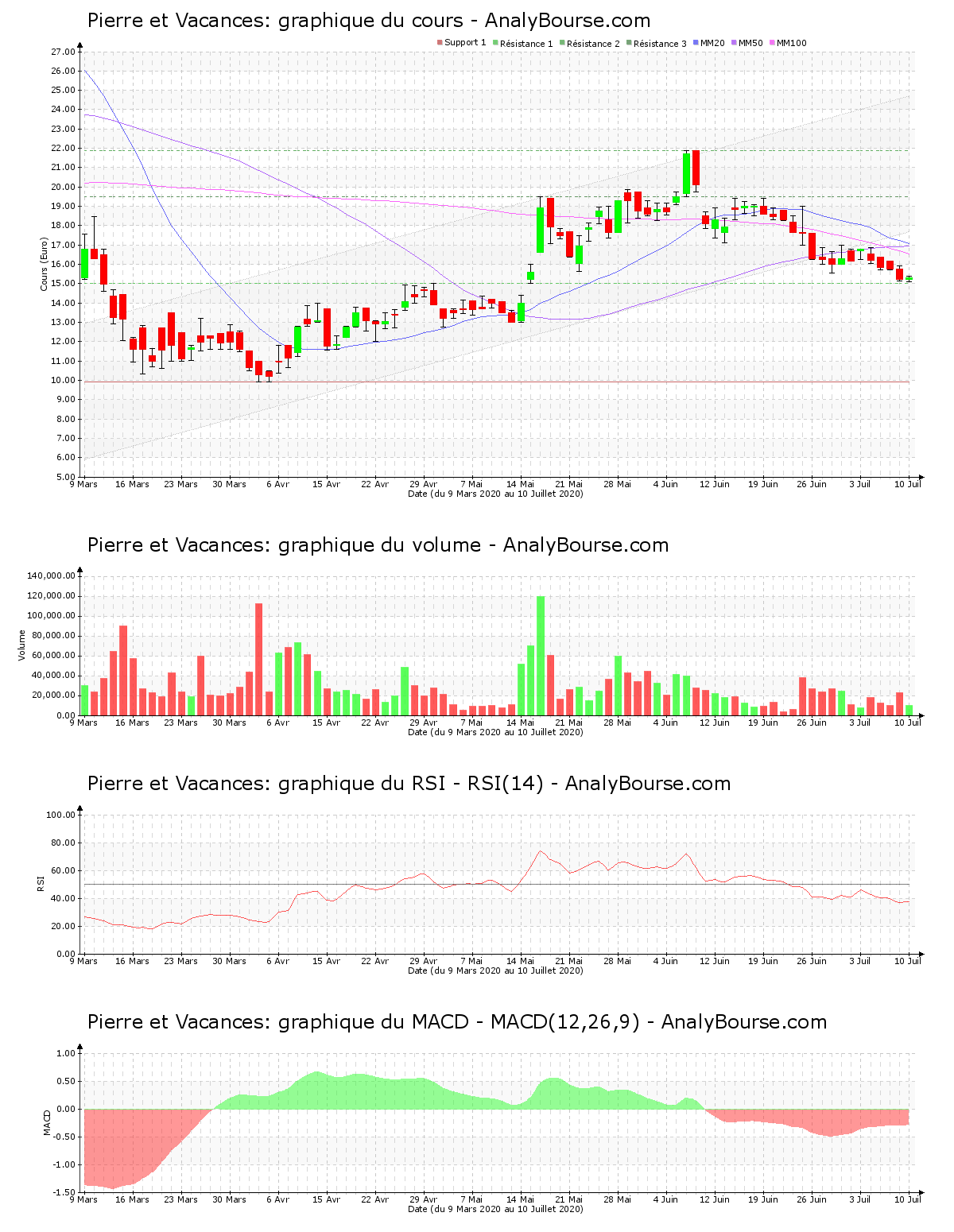This screenshot has width=954, height=1232.
Task: Click the price chart date range caption
Action: pyautogui.click(x=495, y=494)
